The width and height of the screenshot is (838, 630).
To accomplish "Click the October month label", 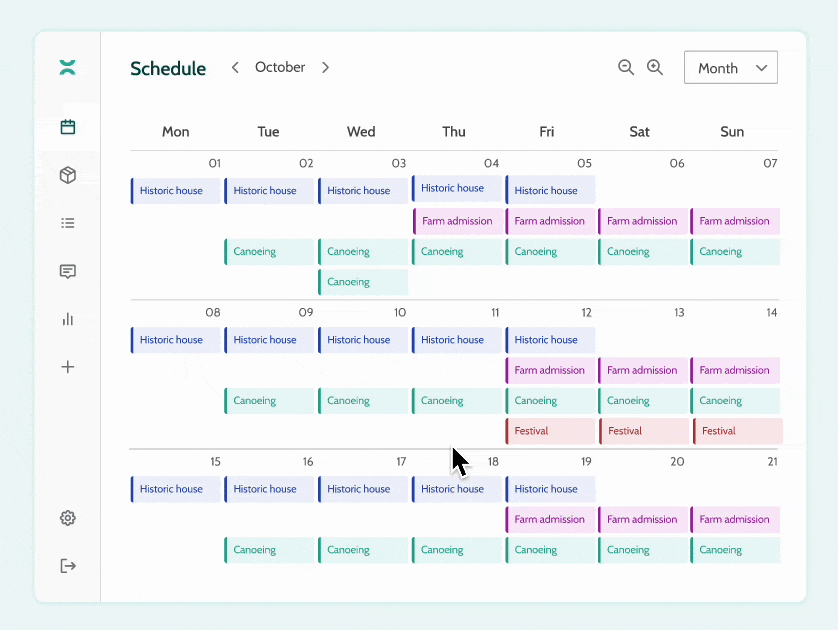I will coord(280,67).
